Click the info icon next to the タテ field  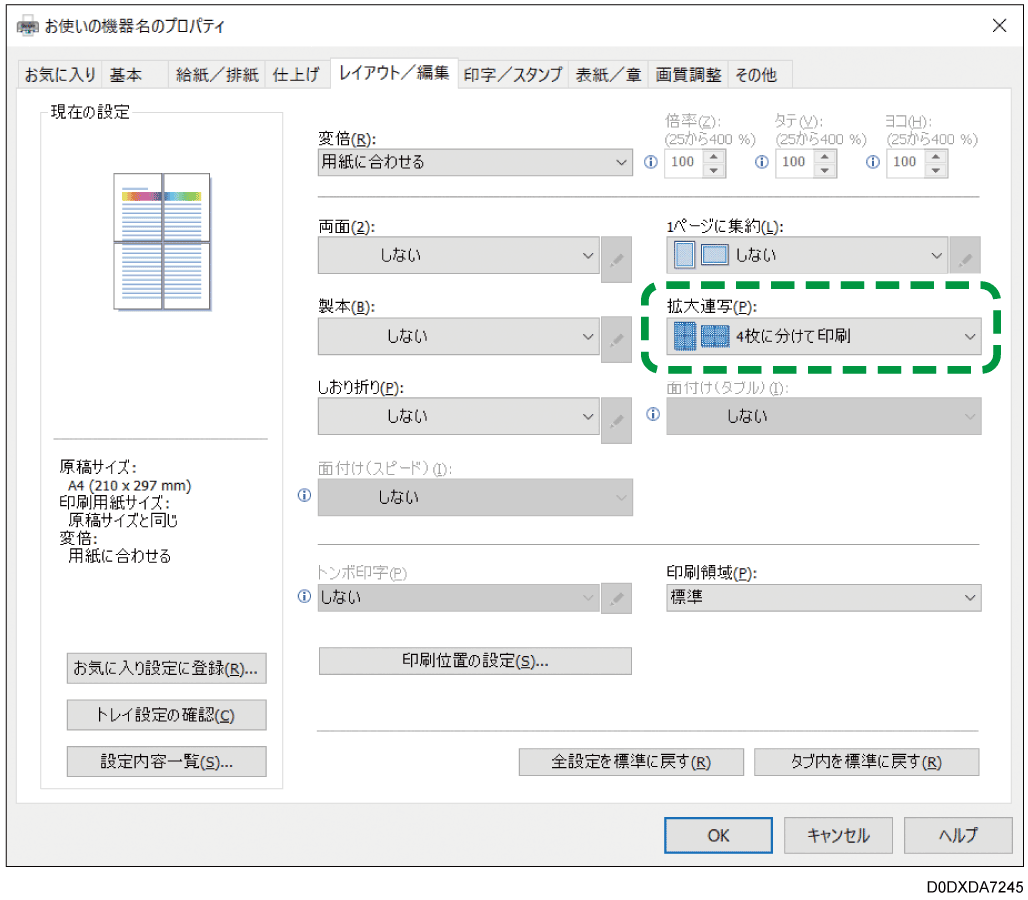click(761, 163)
